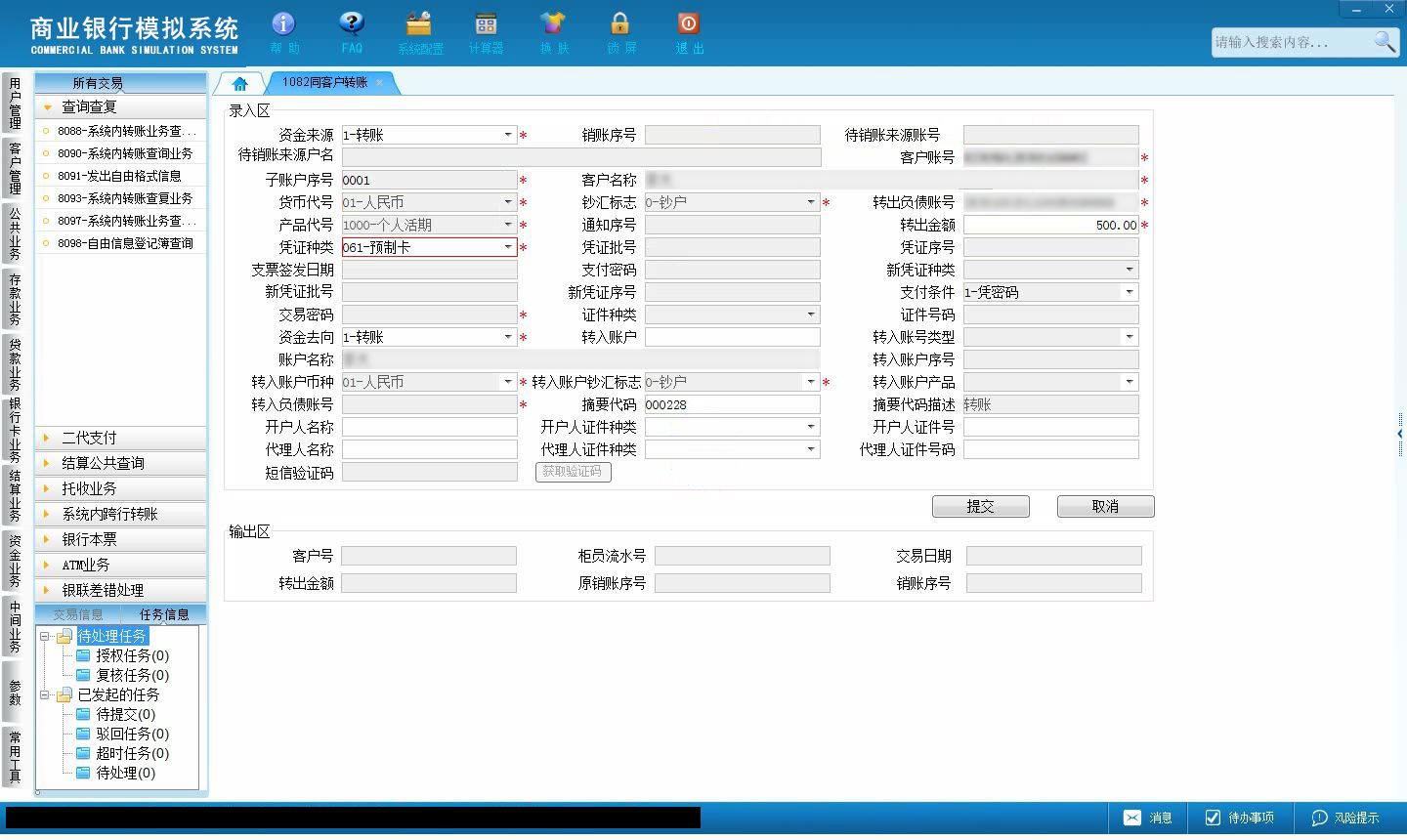Open the 银行卡业务 side tab

[15, 430]
